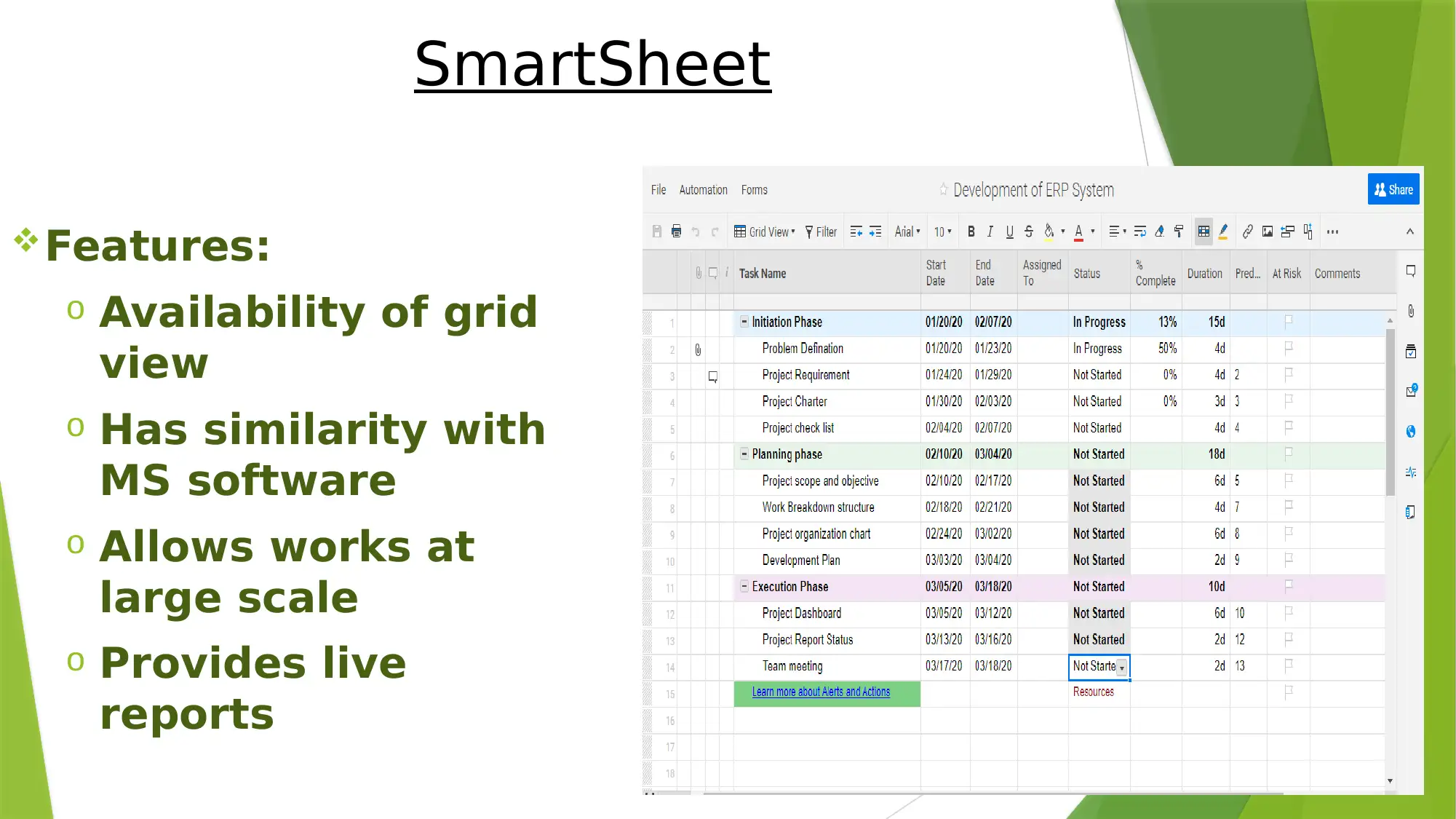The width and height of the screenshot is (1456, 819).
Task: Open the Forms menu
Action: [754, 189]
